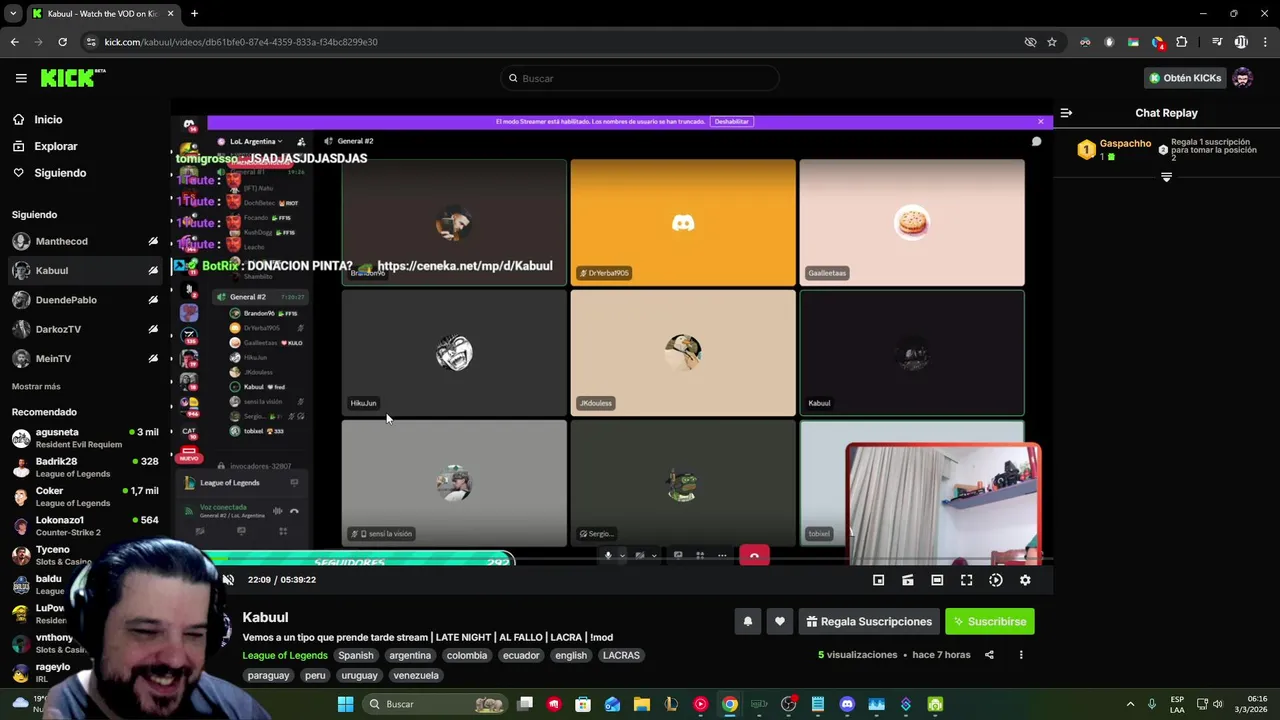Image resolution: width=1280 pixels, height=720 pixels.
Task: Open the tab search dropdown arrow
Action: [13, 13]
